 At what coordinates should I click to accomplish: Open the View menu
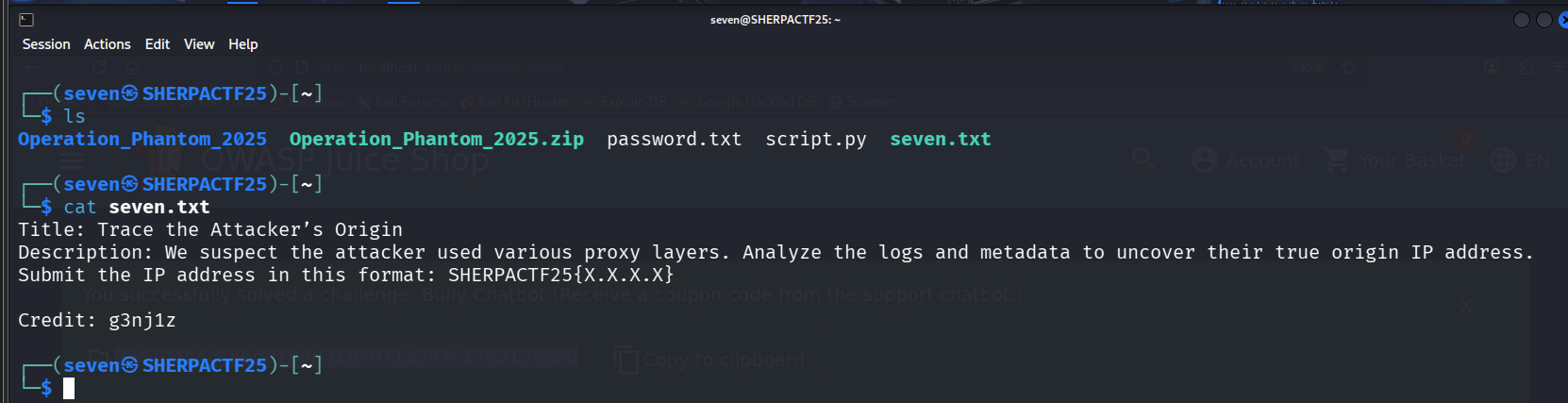tap(199, 44)
